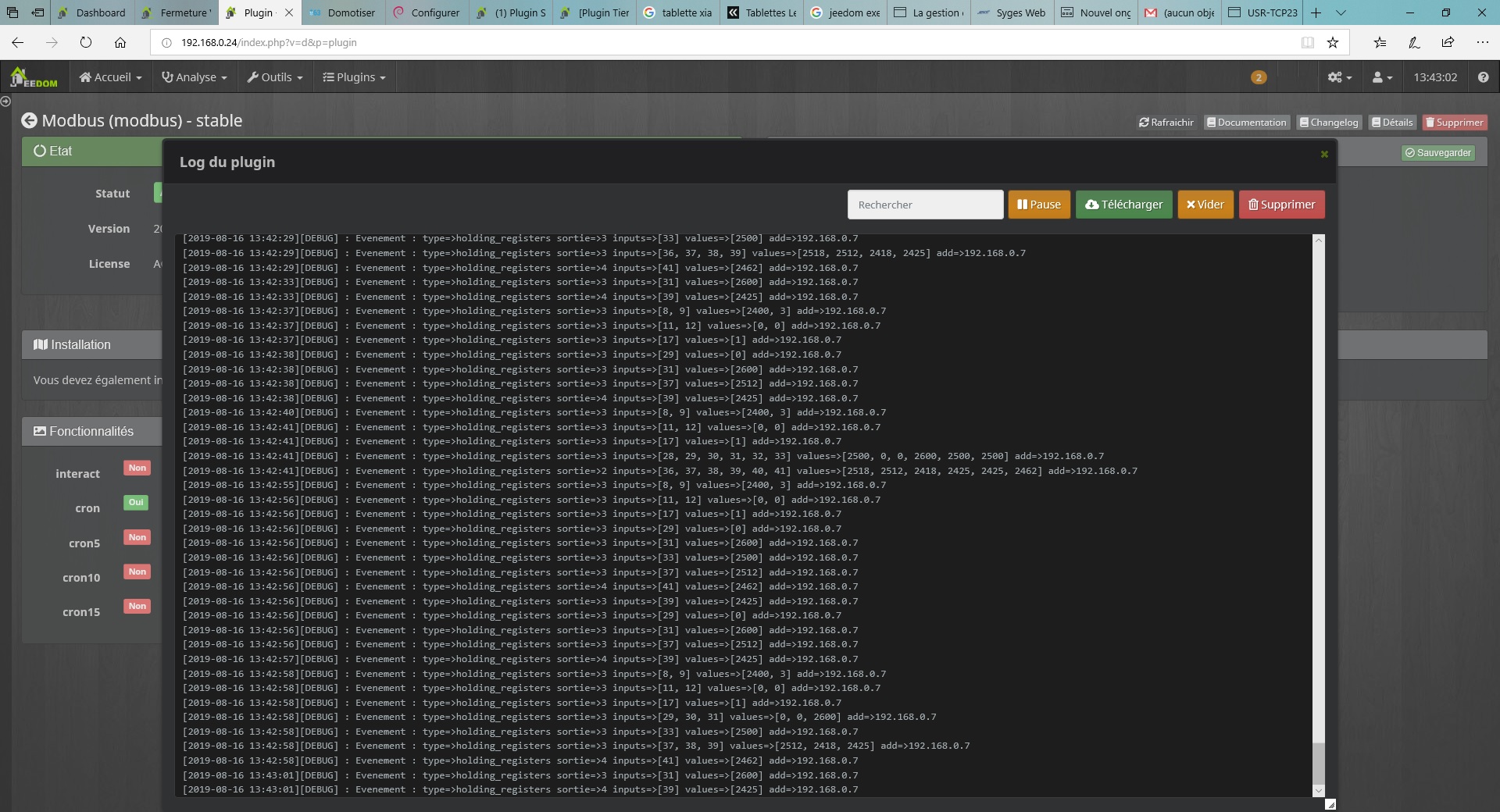Viewport: 1500px width, 812px height.
Task: Open the Changelog link
Action: [1329, 123]
